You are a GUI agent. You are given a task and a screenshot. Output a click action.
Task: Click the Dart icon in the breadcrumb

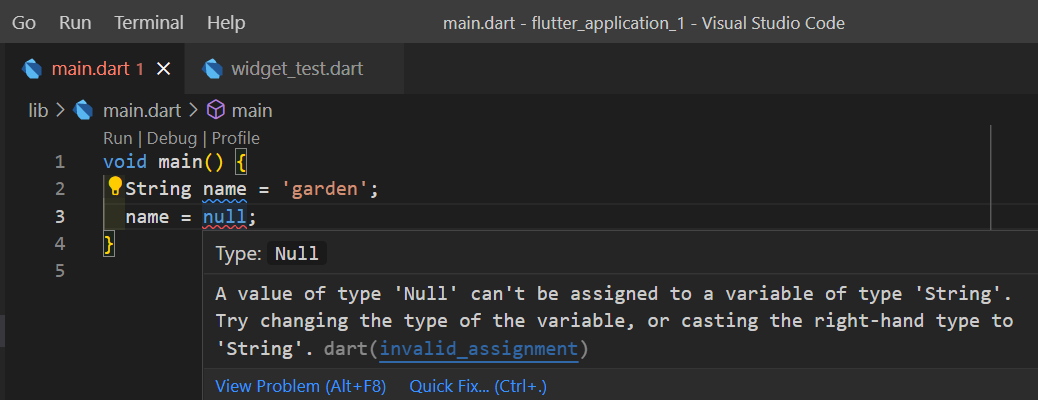tap(83, 111)
